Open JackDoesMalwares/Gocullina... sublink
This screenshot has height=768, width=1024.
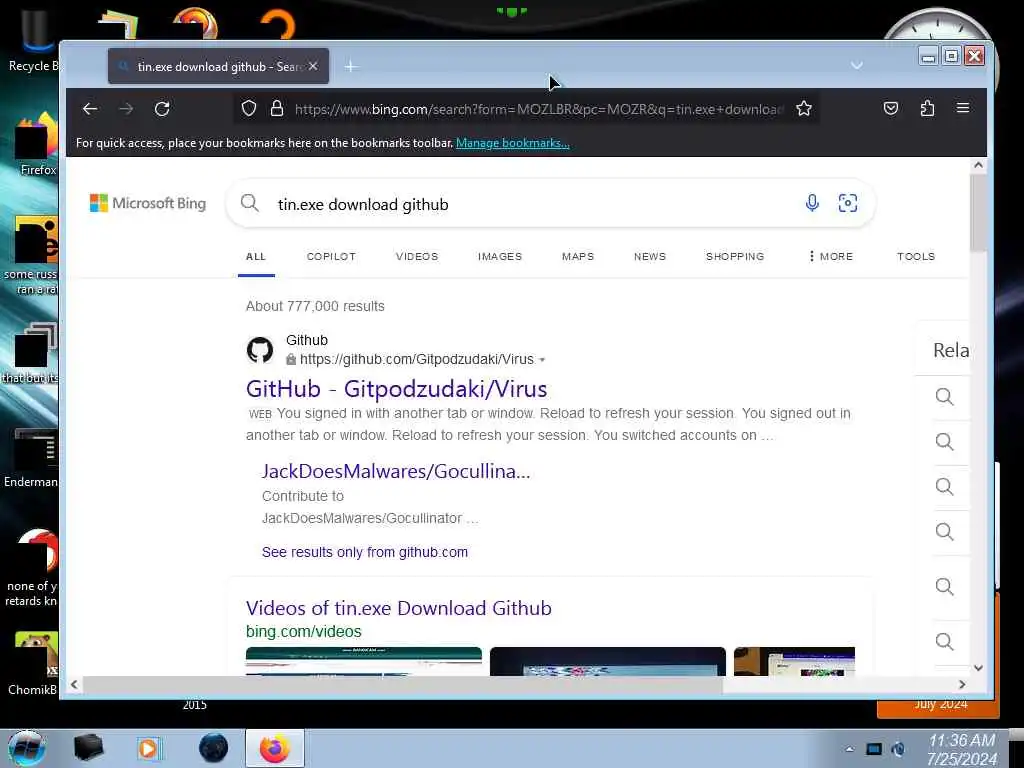pyautogui.click(x=396, y=471)
